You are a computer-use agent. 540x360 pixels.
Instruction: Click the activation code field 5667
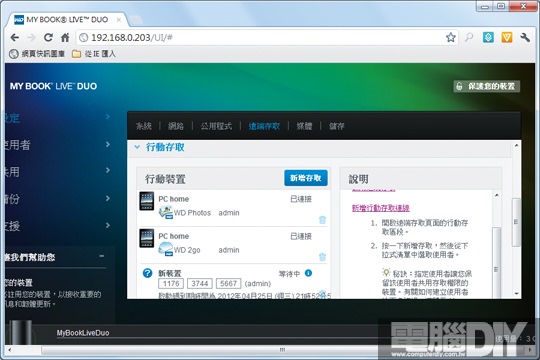[x=228, y=284]
